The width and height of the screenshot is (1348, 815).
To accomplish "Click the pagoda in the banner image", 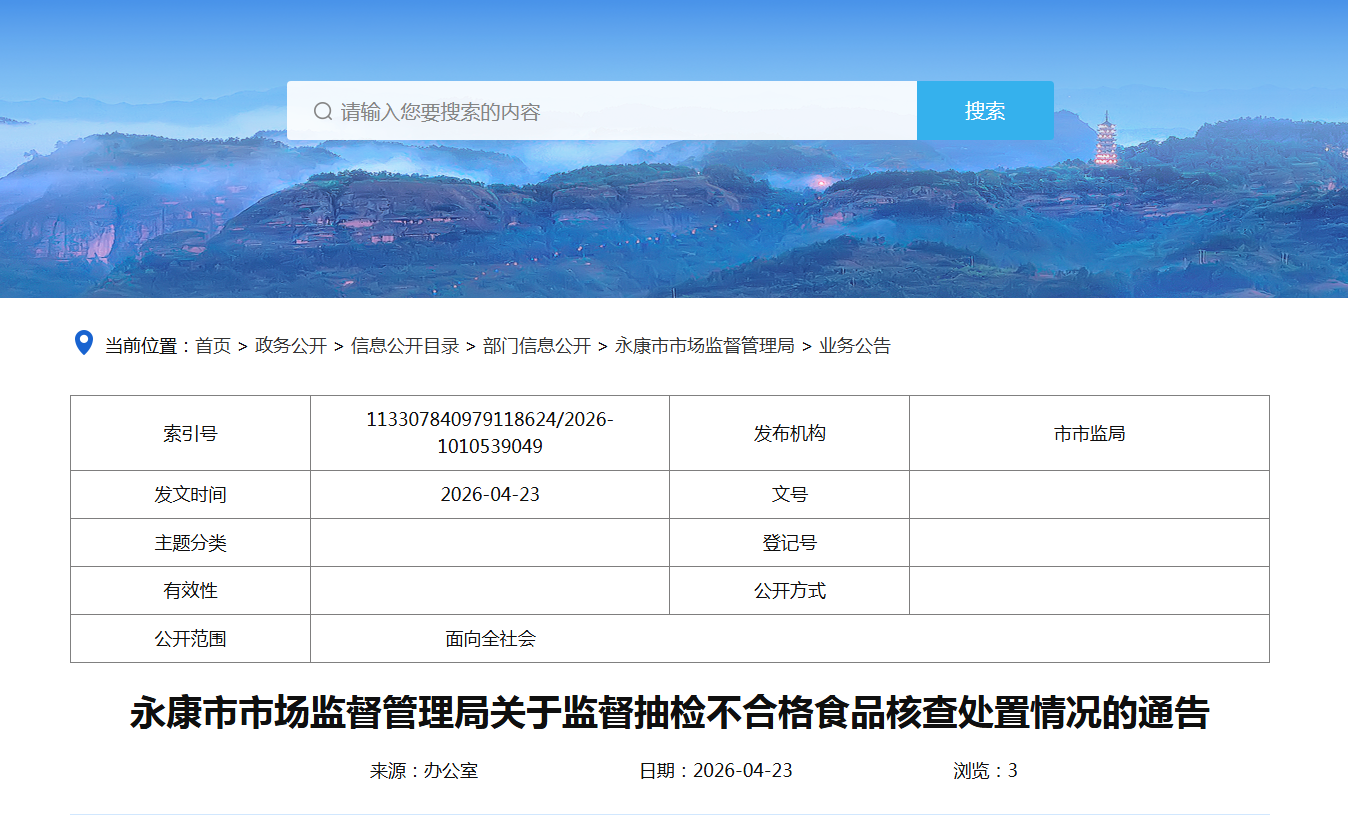I will [x=1106, y=138].
